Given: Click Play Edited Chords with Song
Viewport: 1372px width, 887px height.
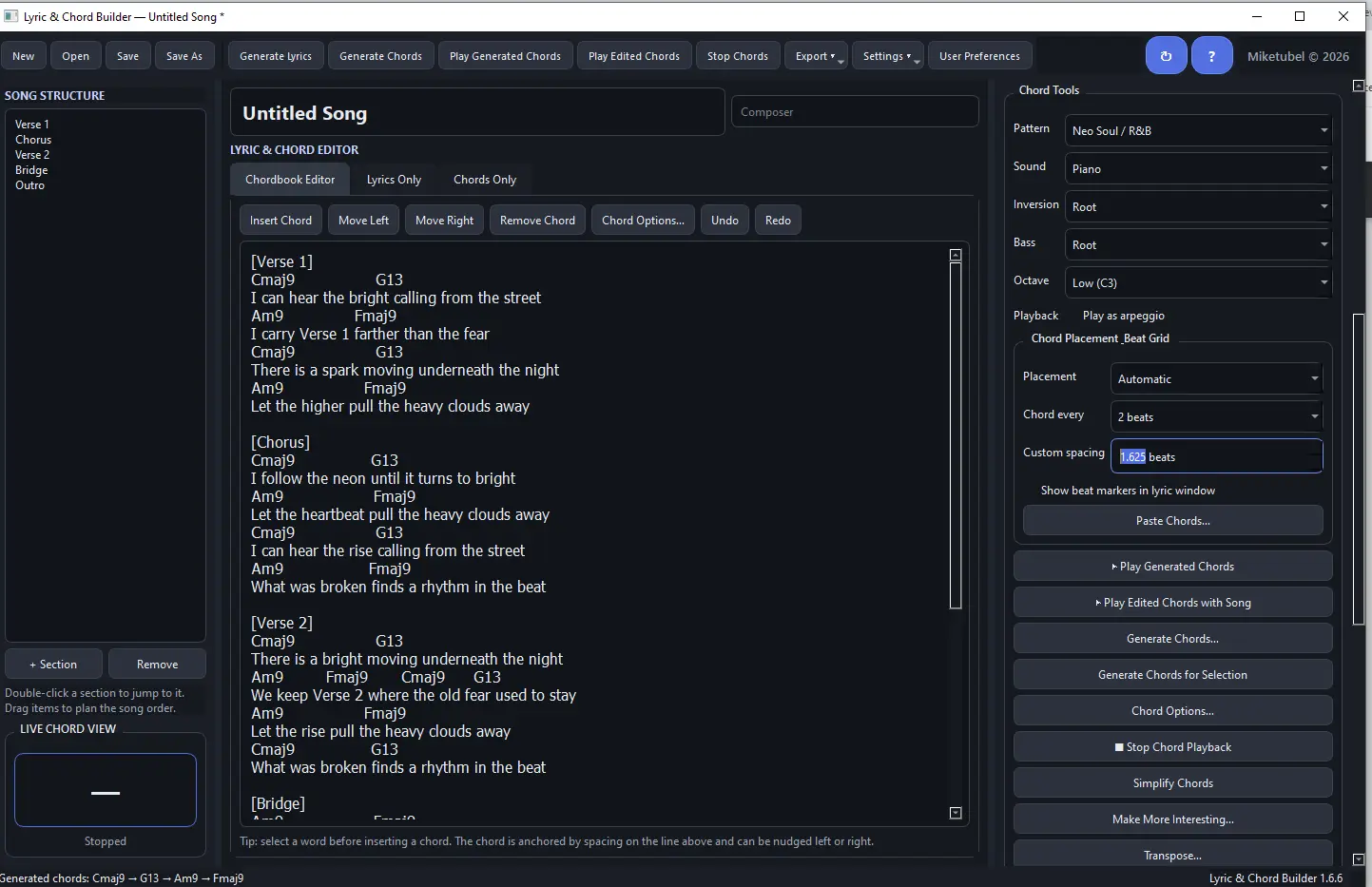Looking at the screenshot, I should pyautogui.click(x=1173, y=603).
